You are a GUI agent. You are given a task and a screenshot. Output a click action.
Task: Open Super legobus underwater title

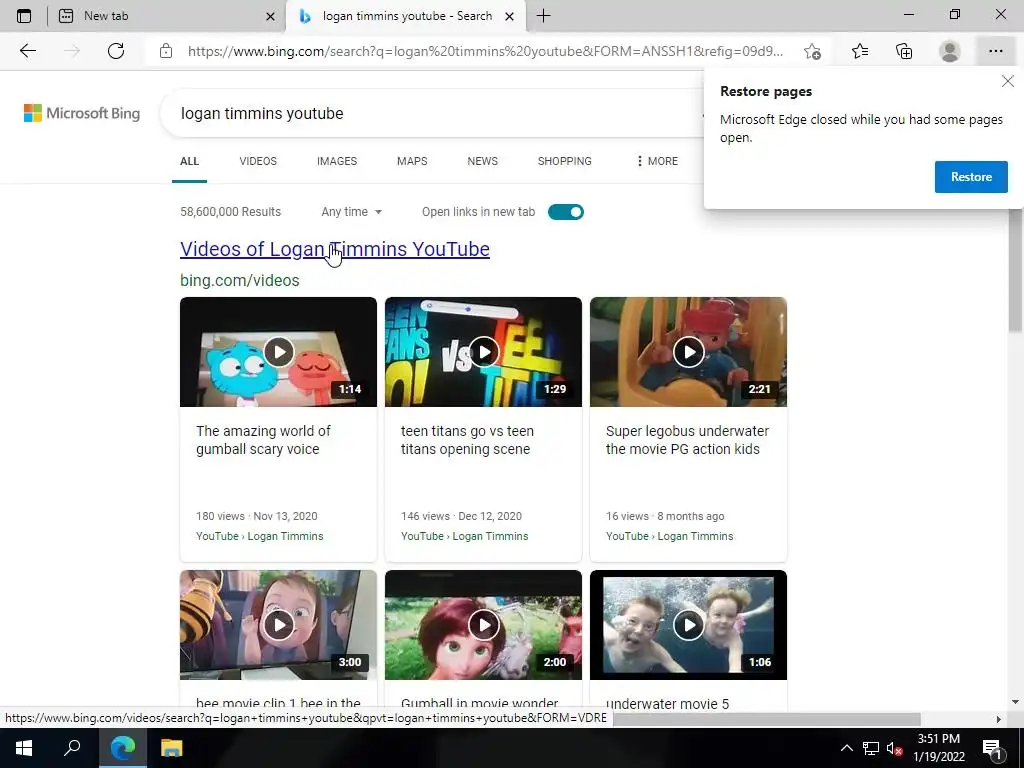click(687, 440)
